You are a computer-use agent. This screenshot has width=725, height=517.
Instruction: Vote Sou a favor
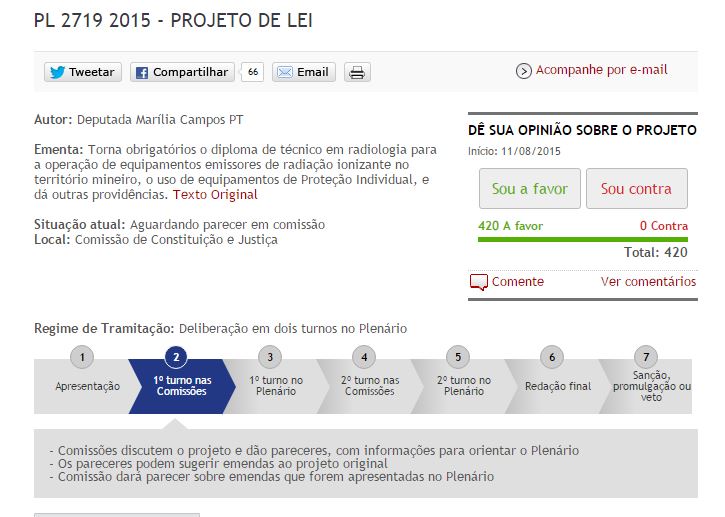coord(529,189)
